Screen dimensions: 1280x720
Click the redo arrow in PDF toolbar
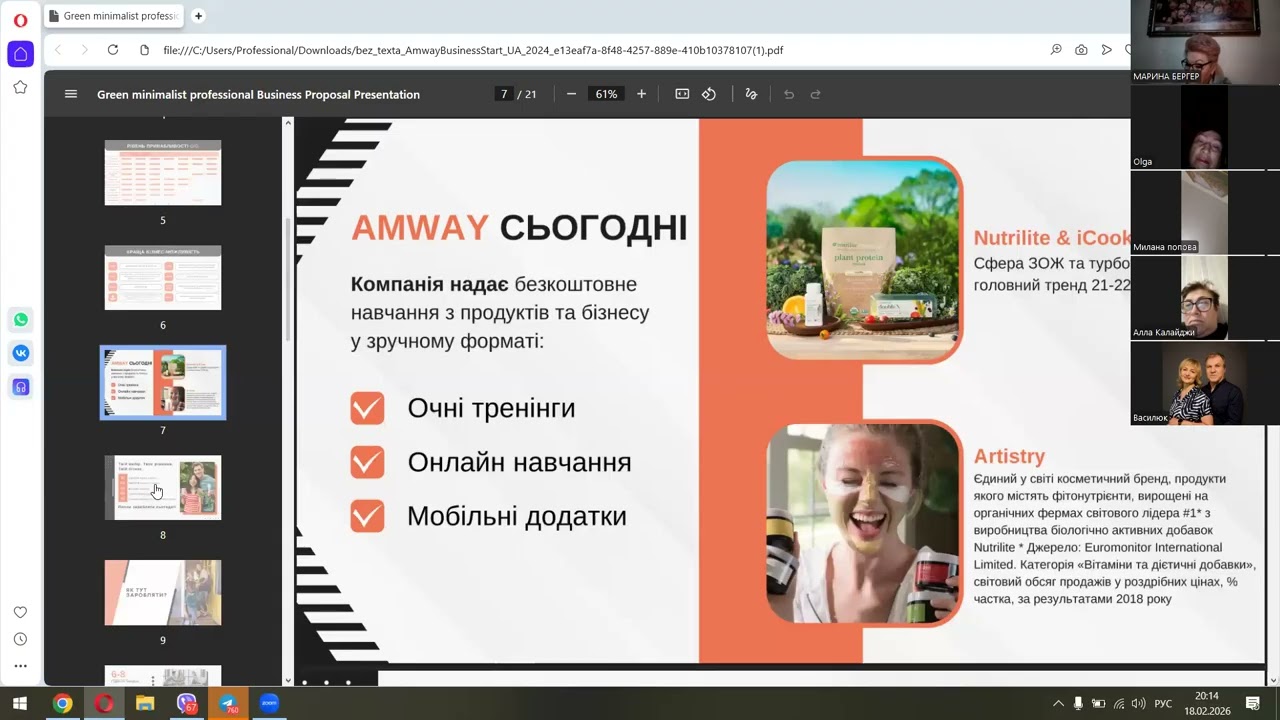tap(815, 94)
